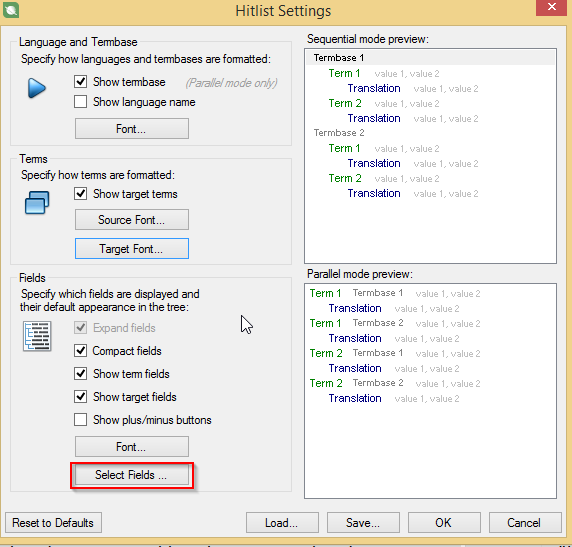Uncheck Show target fields option
This screenshot has width=572, height=547.
coord(80,397)
